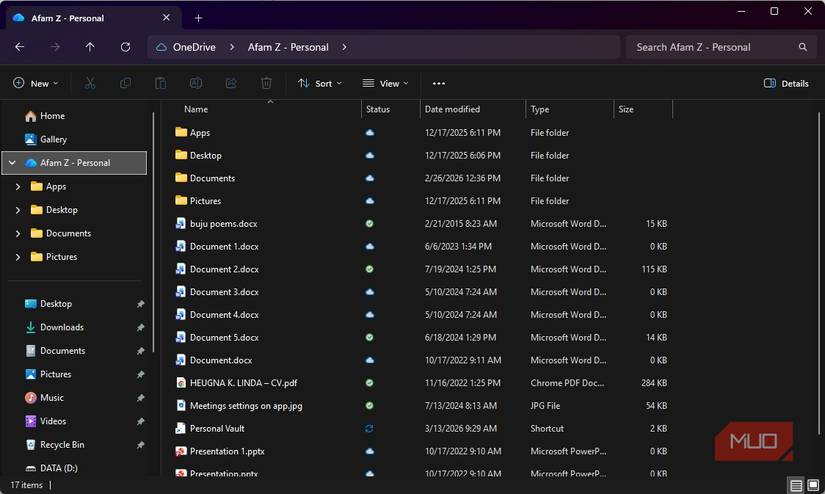Click the search magnifier icon
The height and width of the screenshot is (494, 825).
(x=802, y=47)
